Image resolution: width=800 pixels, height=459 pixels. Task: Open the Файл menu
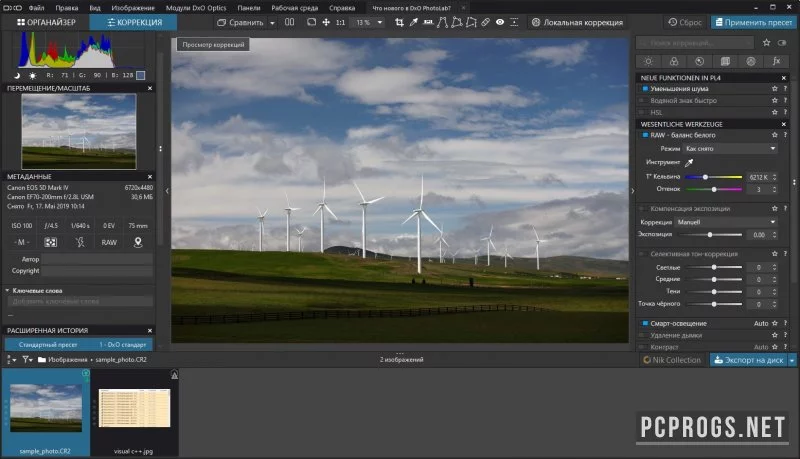[x=36, y=8]
